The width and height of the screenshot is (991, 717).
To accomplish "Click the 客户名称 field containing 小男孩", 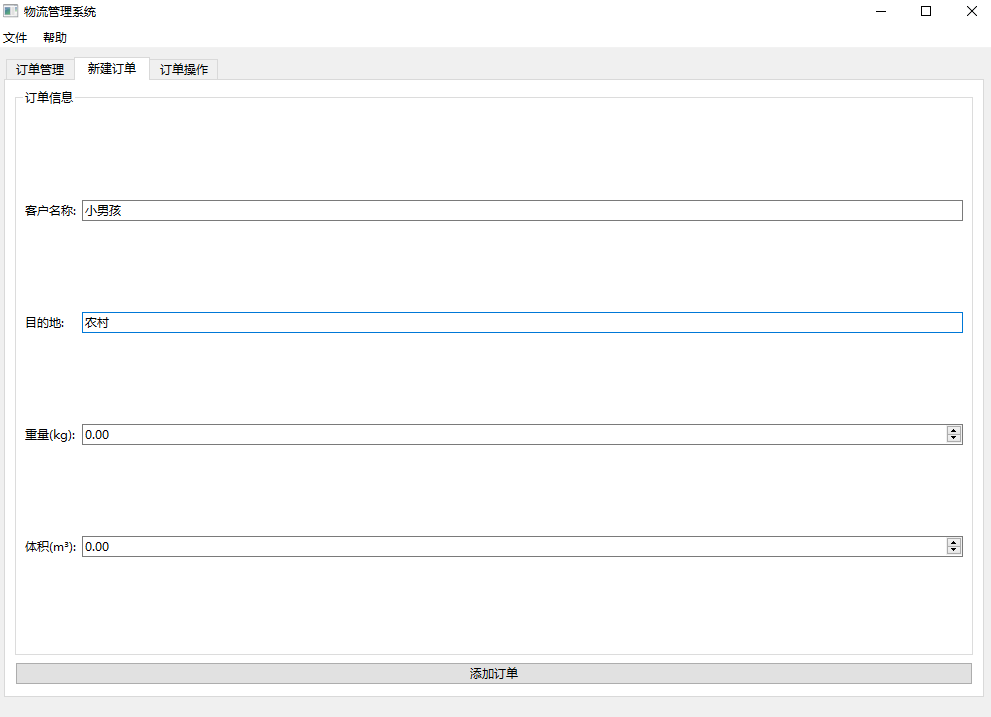I will click(520, 211).
